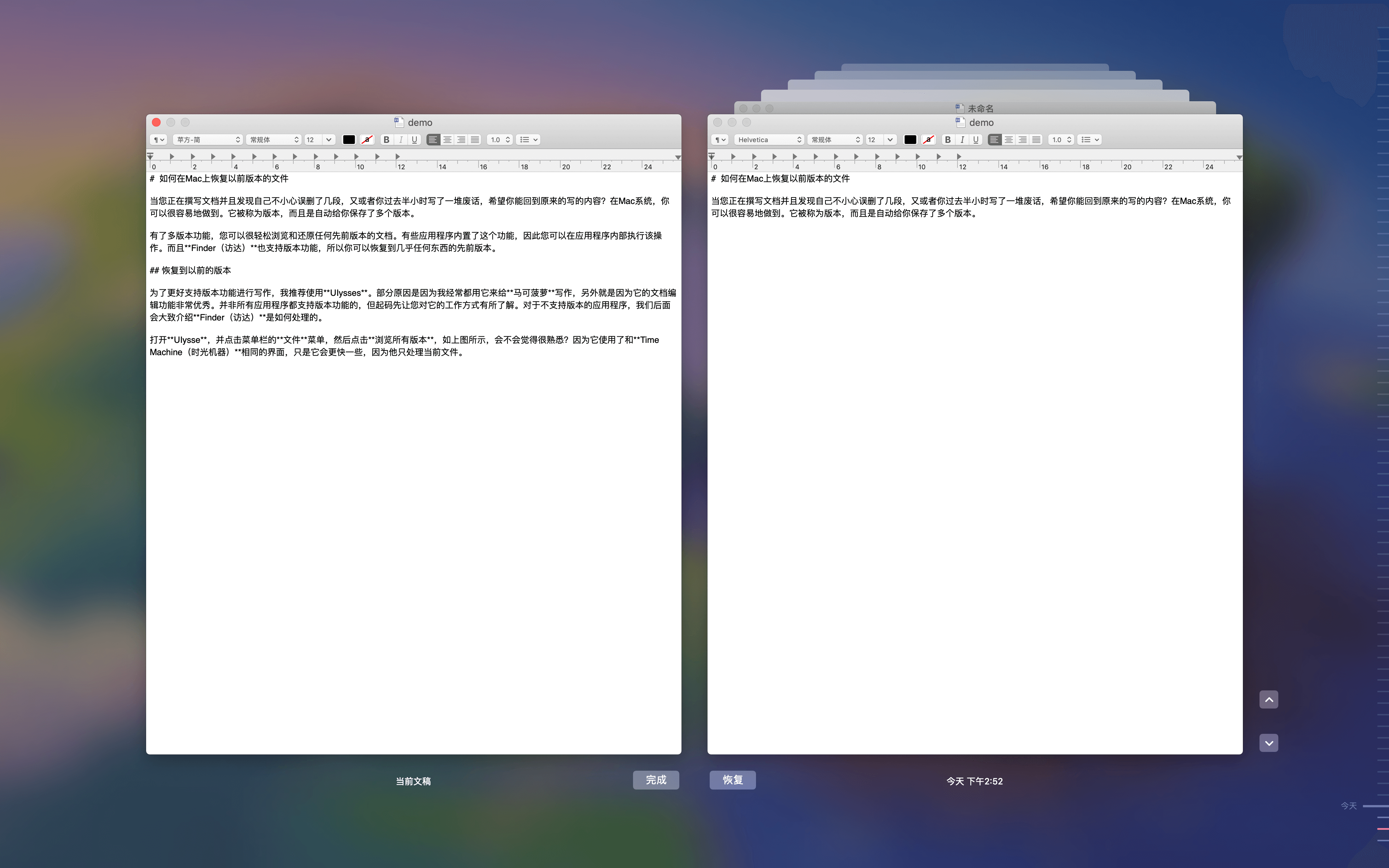Click the 当前文稿 label
This screenshot has height=868, width=1389.
pyautogui.click(x=413, y=781)
